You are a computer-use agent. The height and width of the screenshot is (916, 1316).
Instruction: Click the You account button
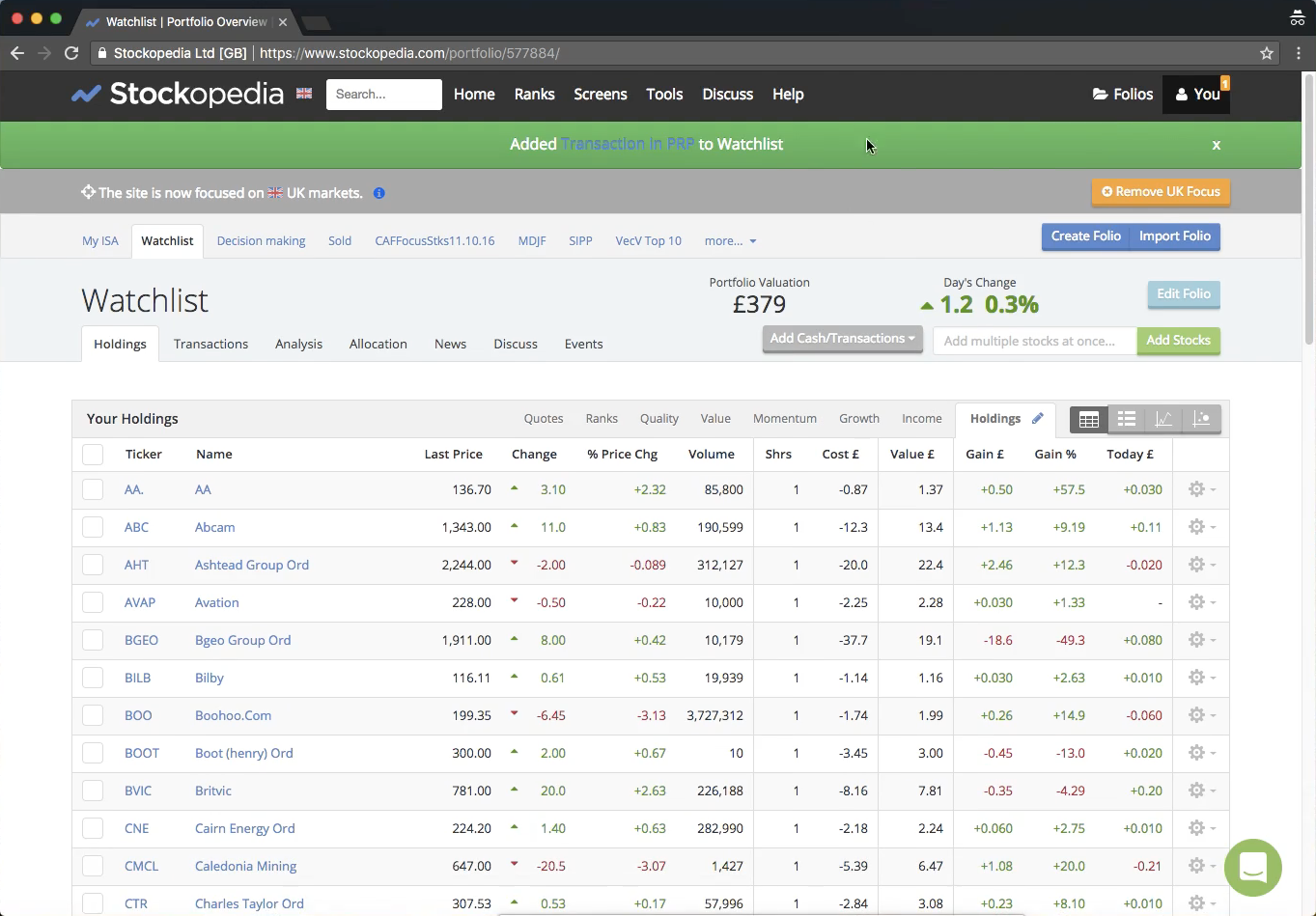tap(1196, 94)
